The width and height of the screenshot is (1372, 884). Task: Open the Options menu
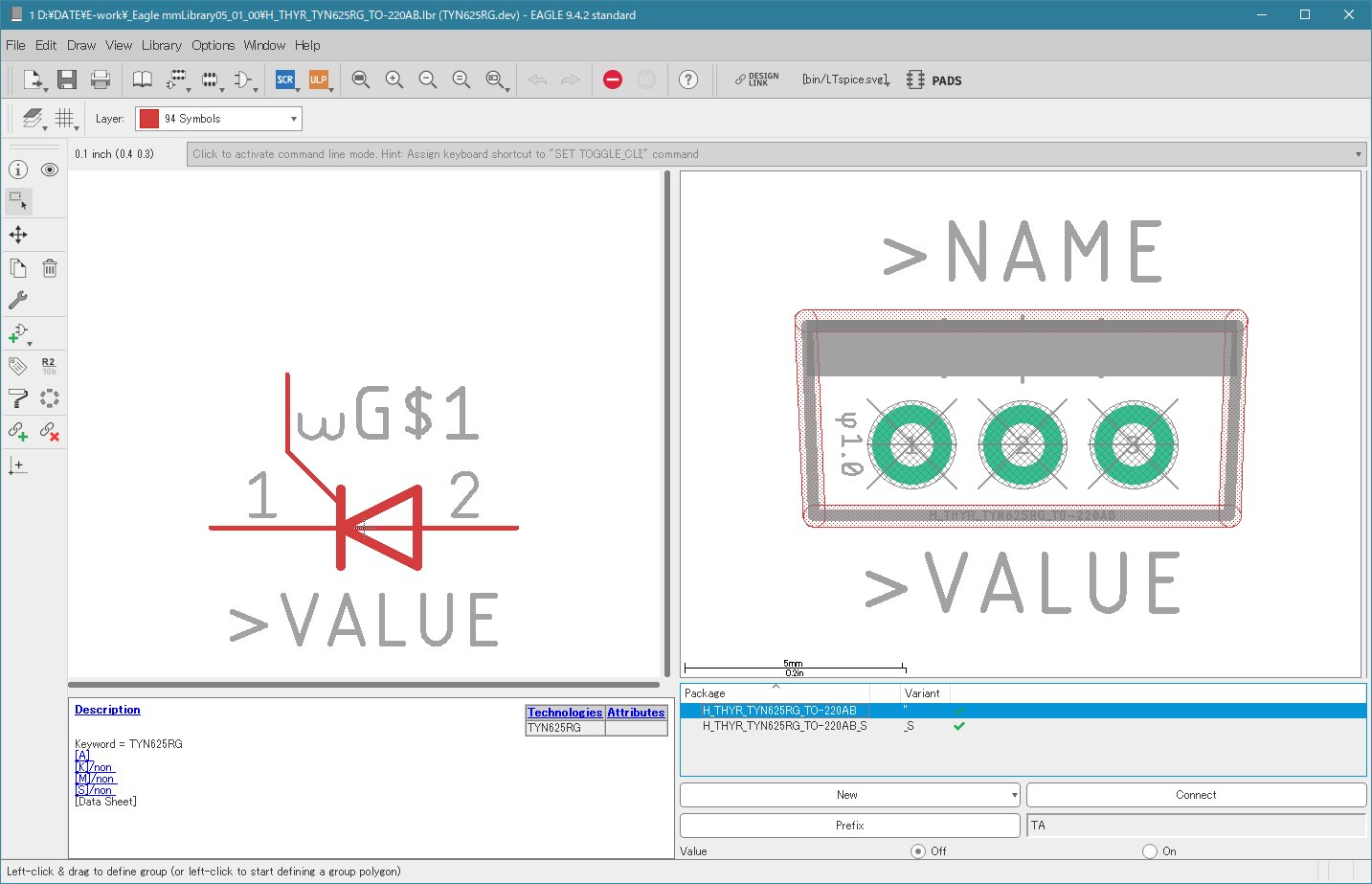(x=213, y=45)
